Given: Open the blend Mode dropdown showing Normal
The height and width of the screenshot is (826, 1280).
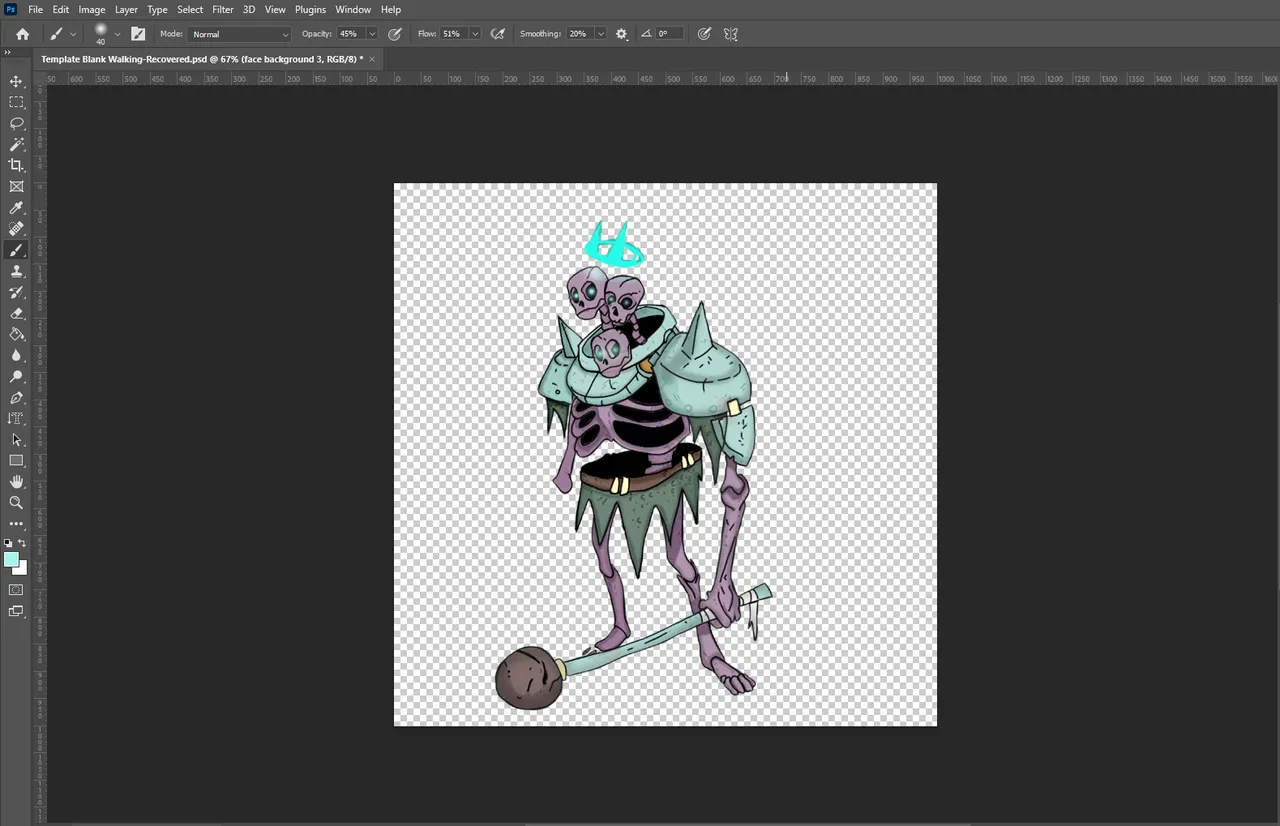Looking at the screenshot, I should (x=240, y=34).
